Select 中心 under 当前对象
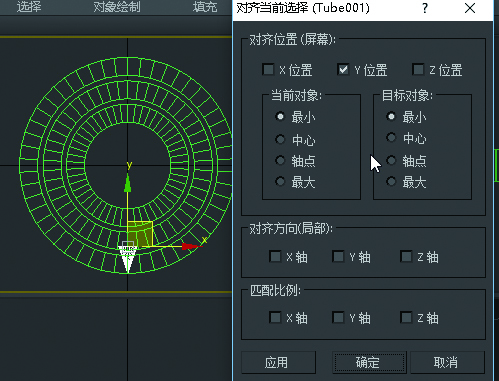 point(280,139)
